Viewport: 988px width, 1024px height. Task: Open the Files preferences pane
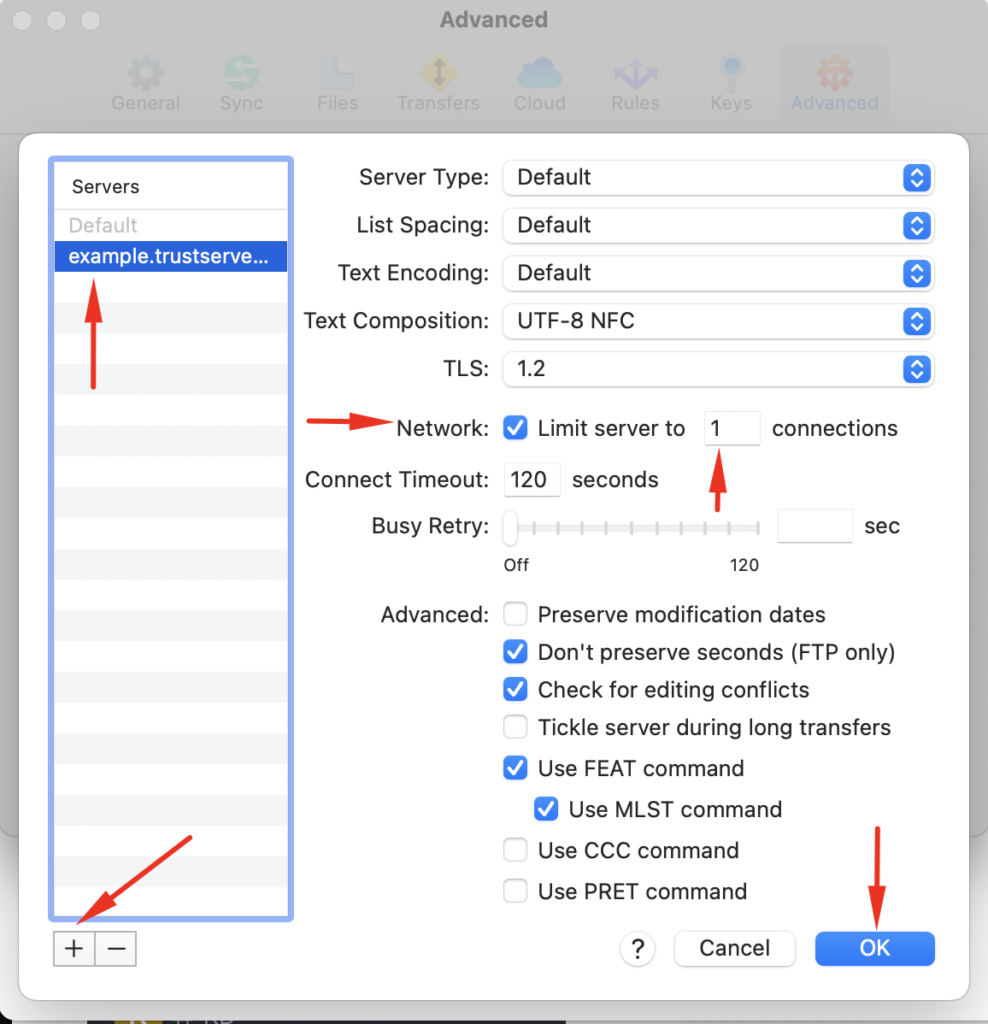point(337,82)
